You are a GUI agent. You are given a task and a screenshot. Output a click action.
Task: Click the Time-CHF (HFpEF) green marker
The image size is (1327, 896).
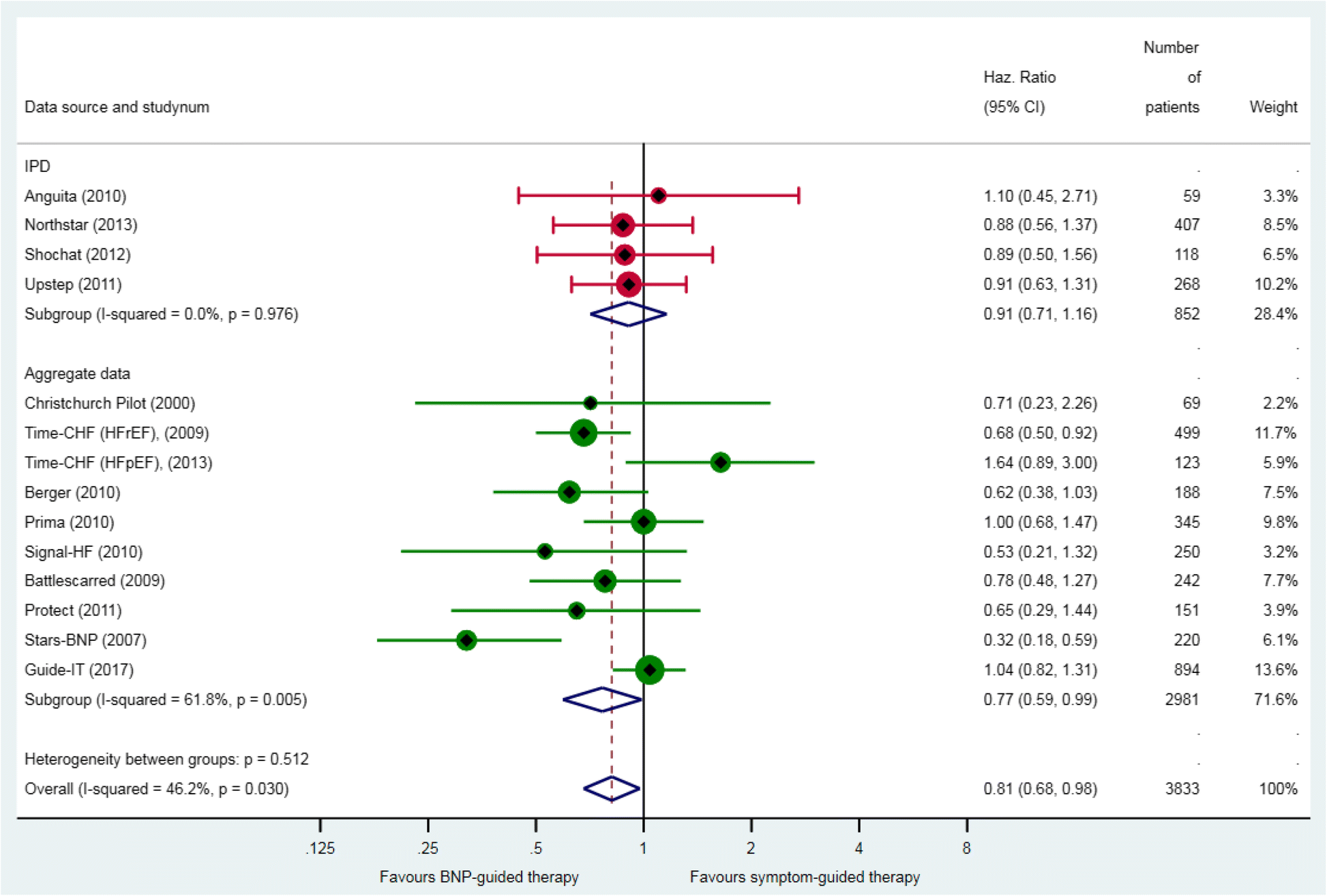[720, 463]
